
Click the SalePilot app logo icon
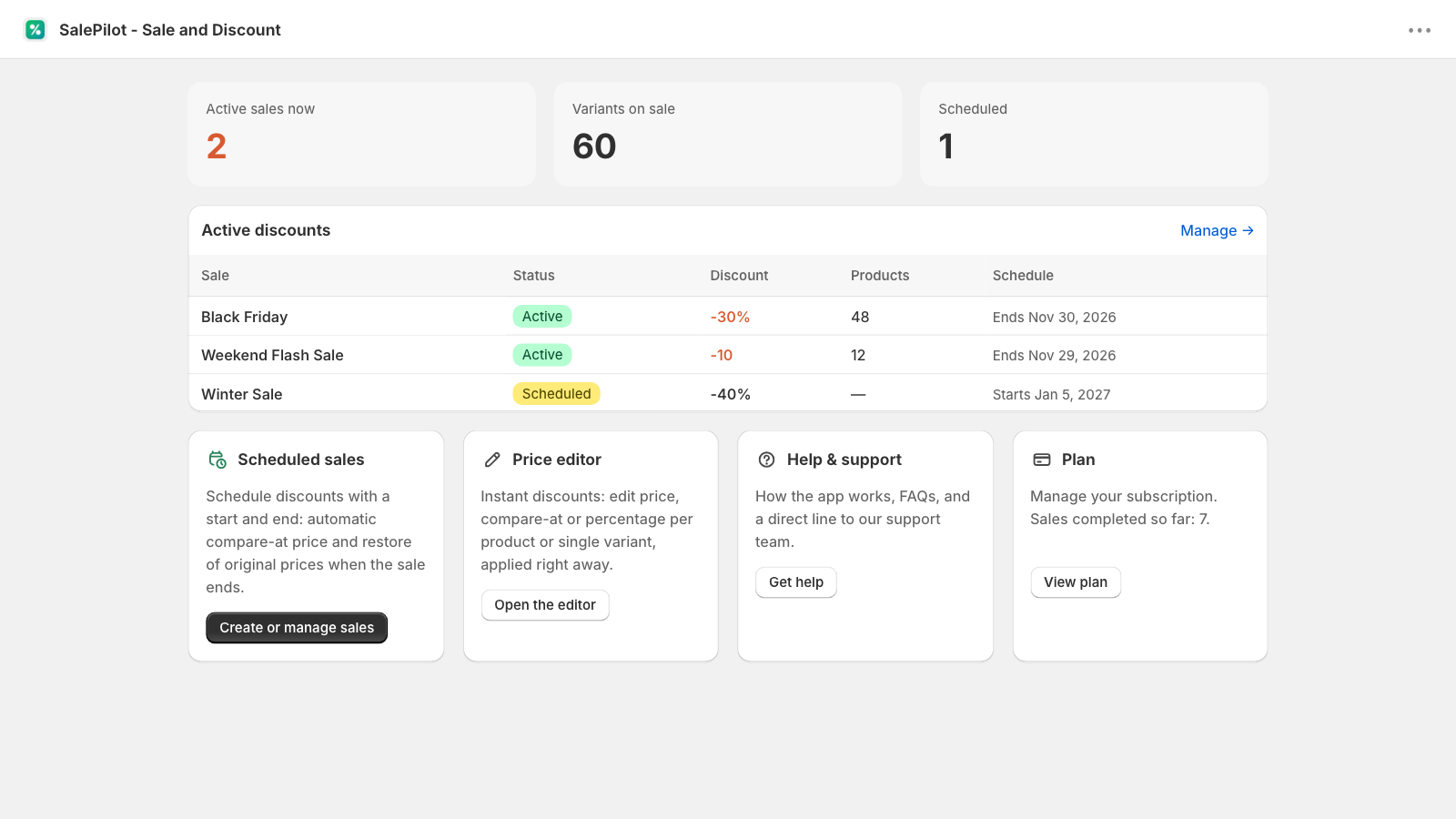pyautogui.click(x=35, y=30)
